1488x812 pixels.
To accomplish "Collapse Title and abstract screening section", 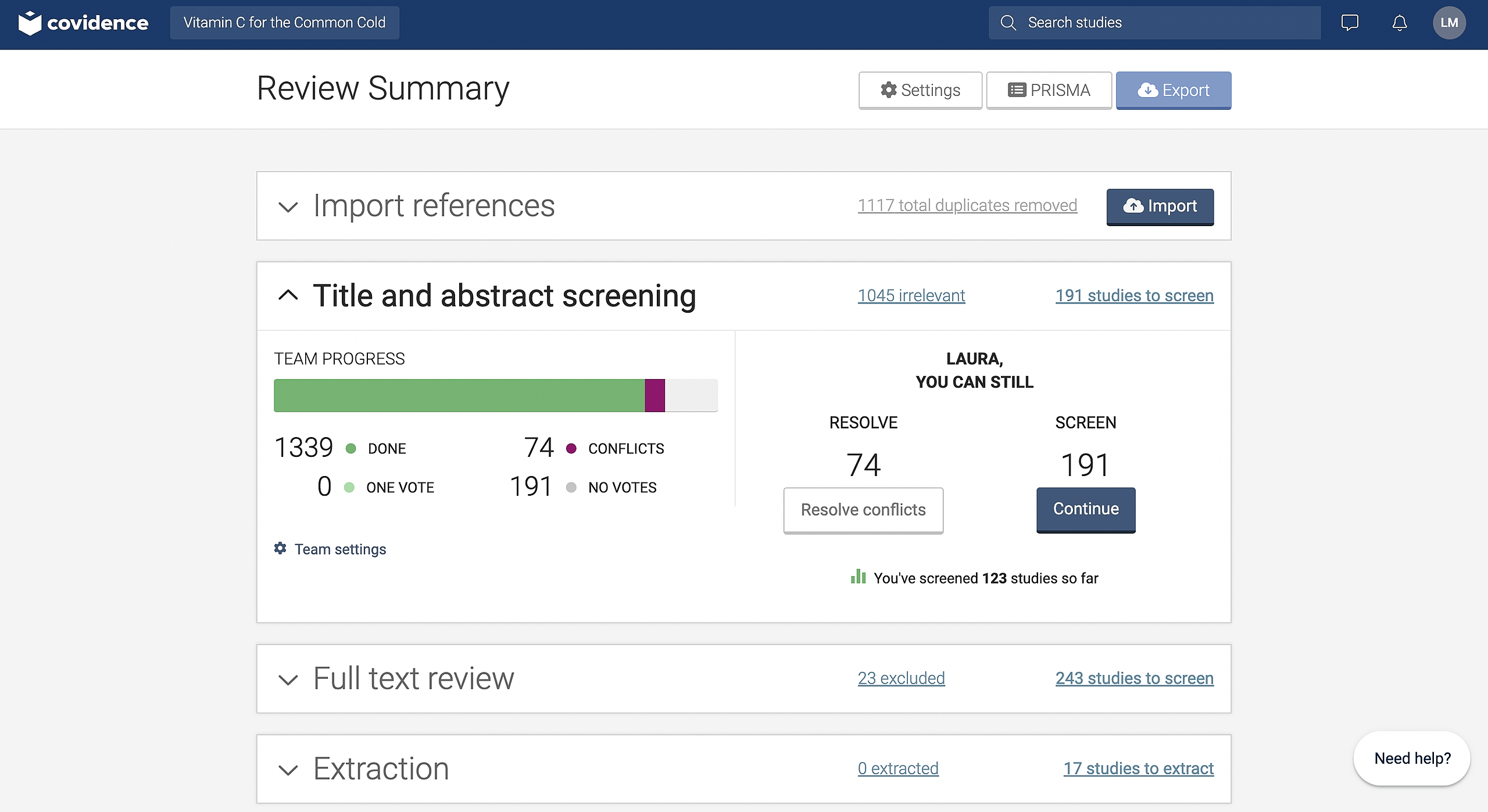I will tap(288, 295).
